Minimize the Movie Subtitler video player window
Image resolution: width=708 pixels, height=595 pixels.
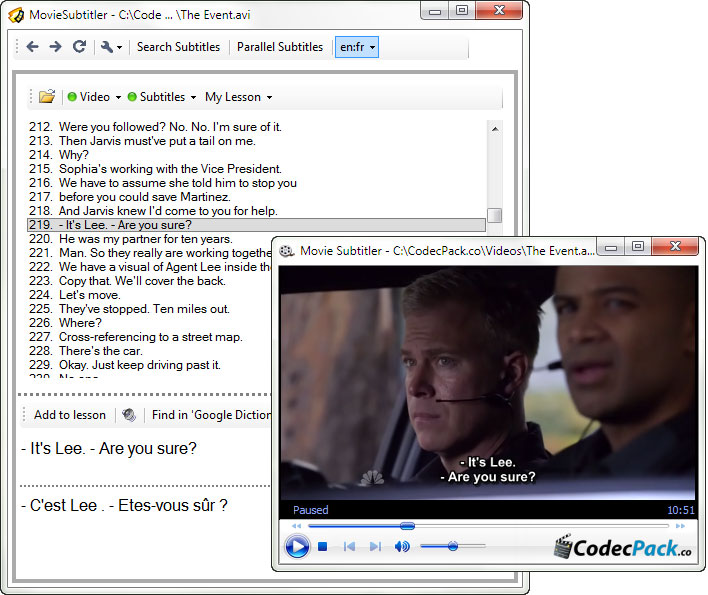pyautogui.click(x=611, y=246)
